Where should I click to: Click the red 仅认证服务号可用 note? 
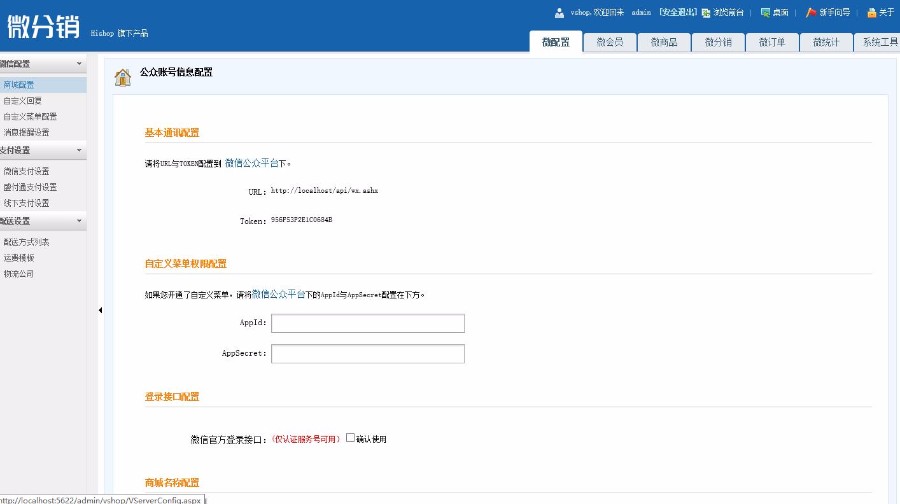pos(306,439)
